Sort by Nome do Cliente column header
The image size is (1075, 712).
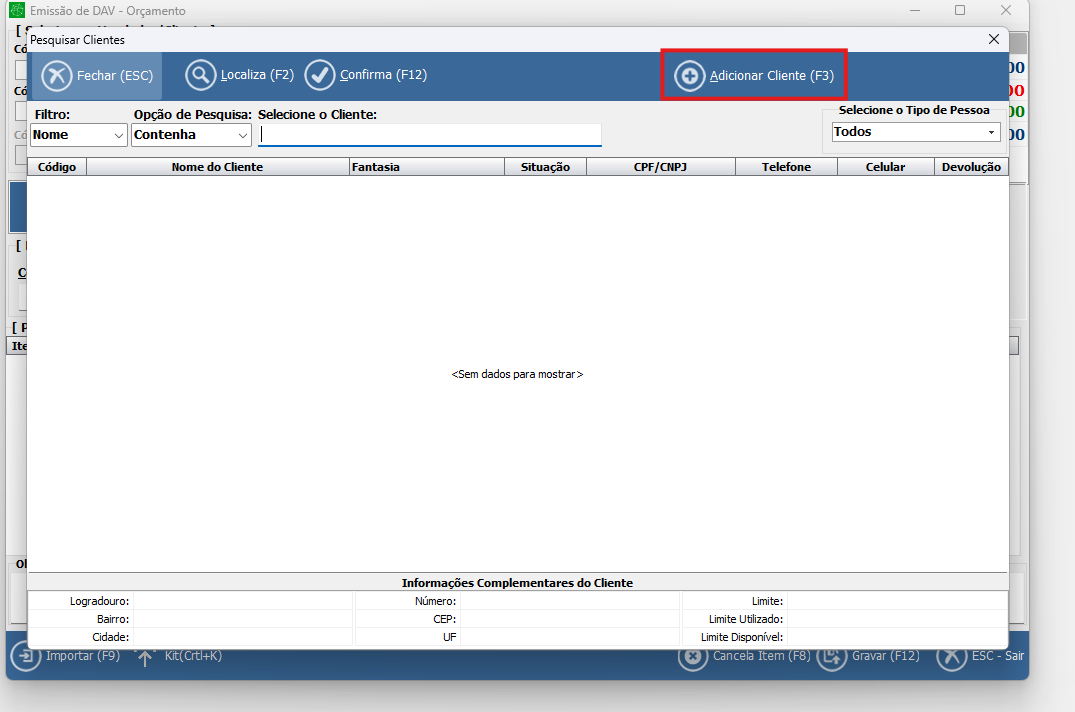click(x=217, y=167)
